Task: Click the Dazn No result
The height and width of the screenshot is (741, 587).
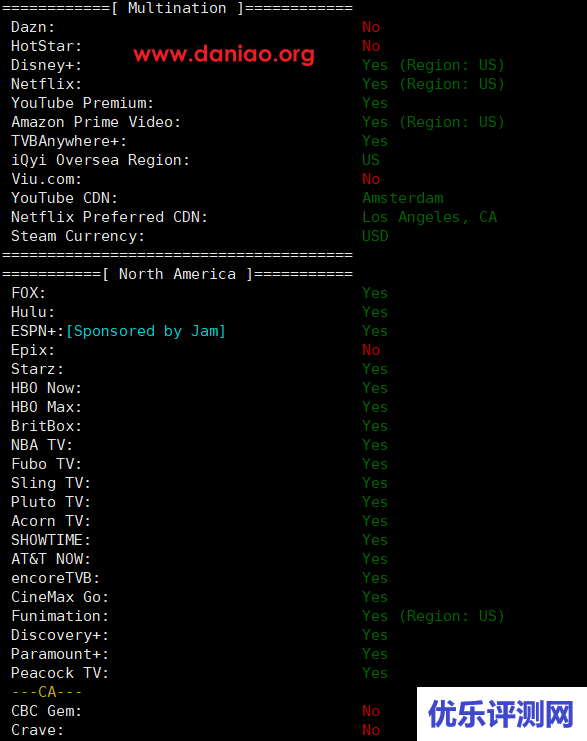Action: (x=371, y=27)
